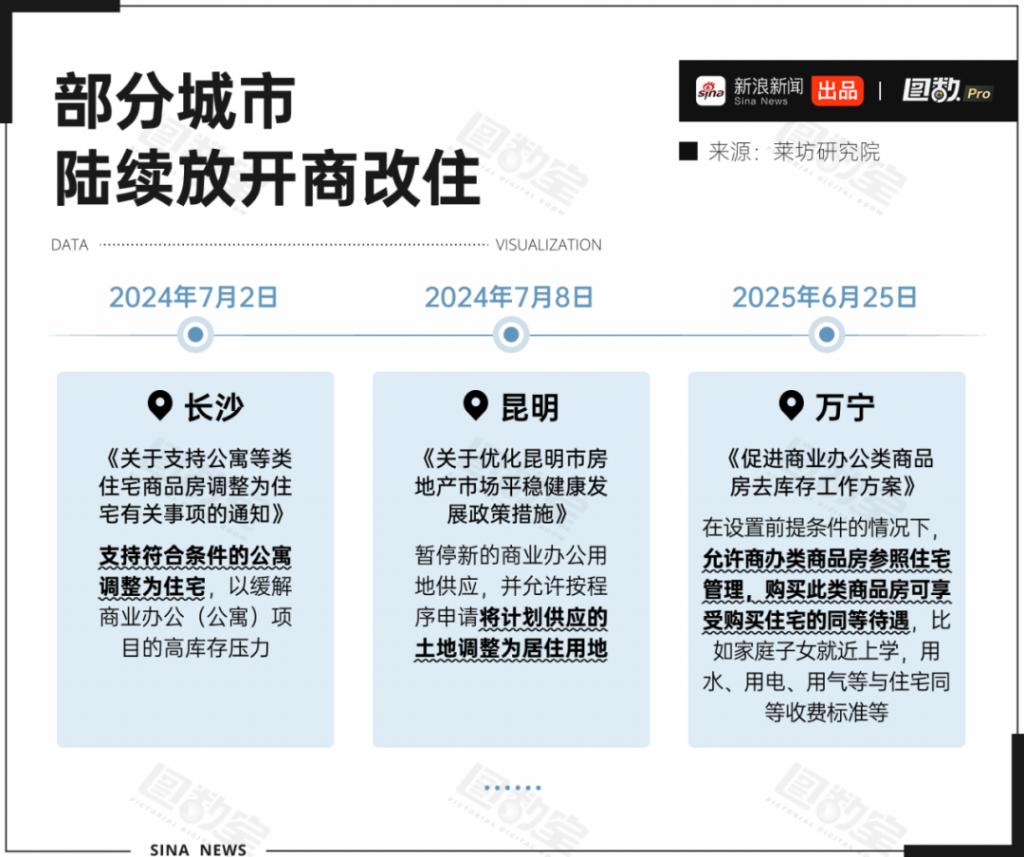Click the text 在设置前提条件的情况下
This screenshot has width=1024, height=857.
pos(816,527)
